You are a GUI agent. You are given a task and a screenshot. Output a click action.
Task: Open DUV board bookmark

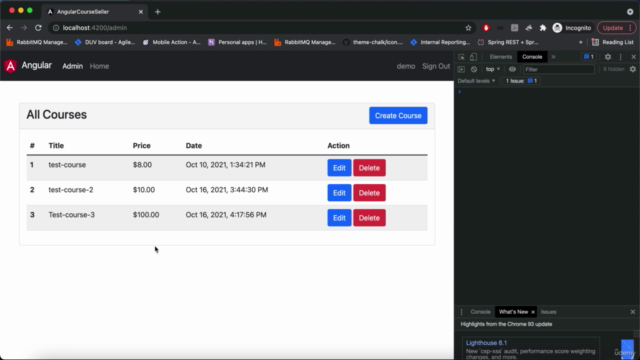(105, 42)
